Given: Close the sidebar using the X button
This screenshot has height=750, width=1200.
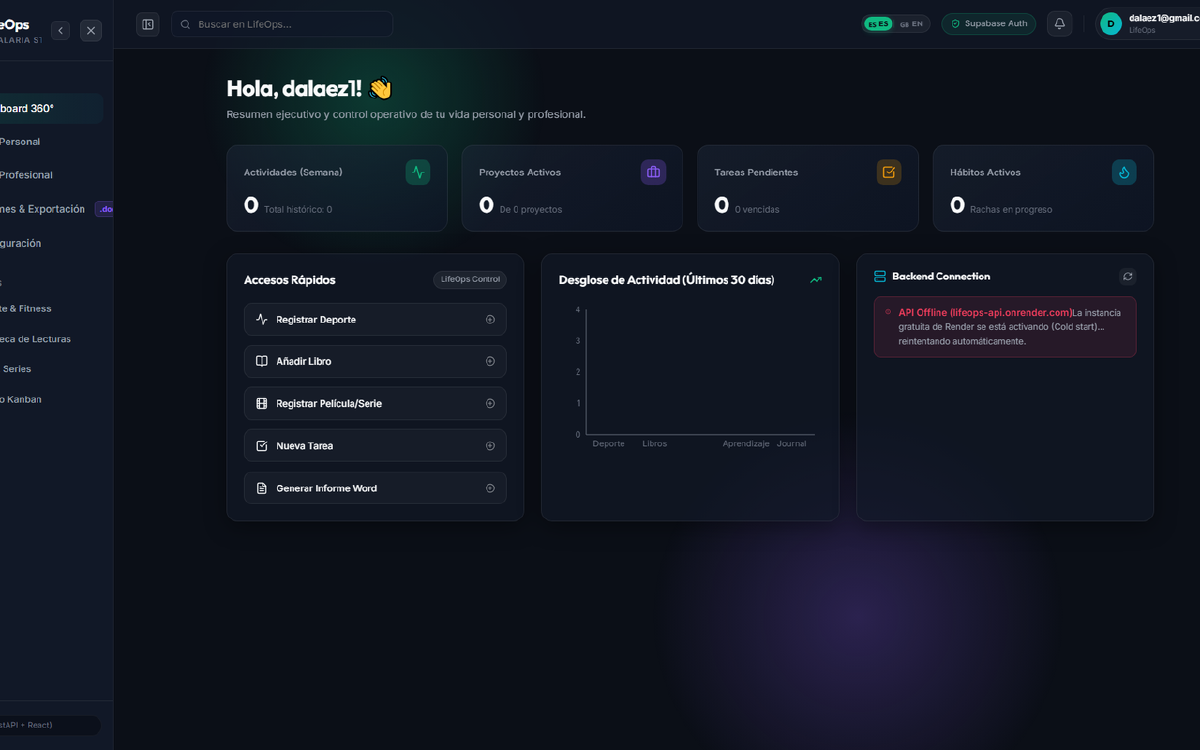Looking at the screenshot, I should pos(91,31).
